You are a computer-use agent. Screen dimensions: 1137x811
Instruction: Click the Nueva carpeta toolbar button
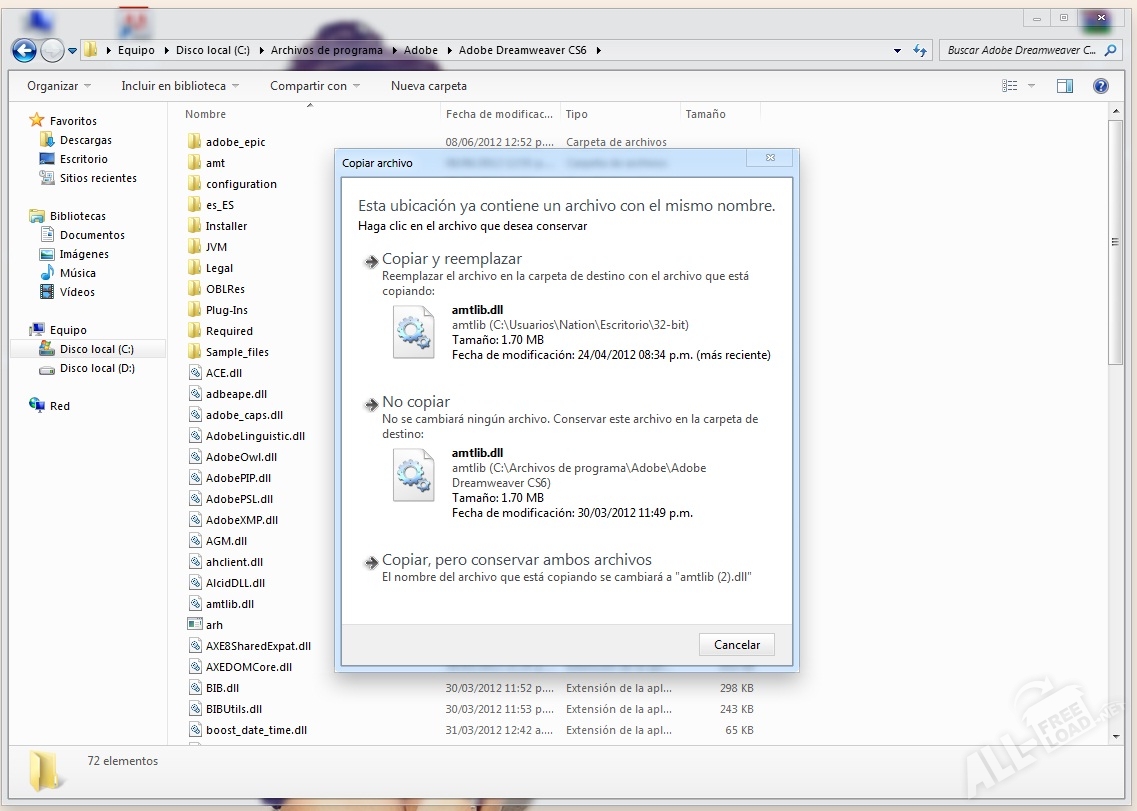(428, 86)
